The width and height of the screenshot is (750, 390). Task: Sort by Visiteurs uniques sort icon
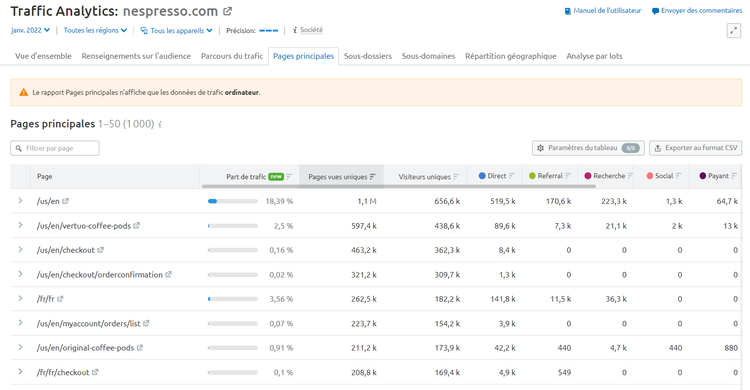456,177
